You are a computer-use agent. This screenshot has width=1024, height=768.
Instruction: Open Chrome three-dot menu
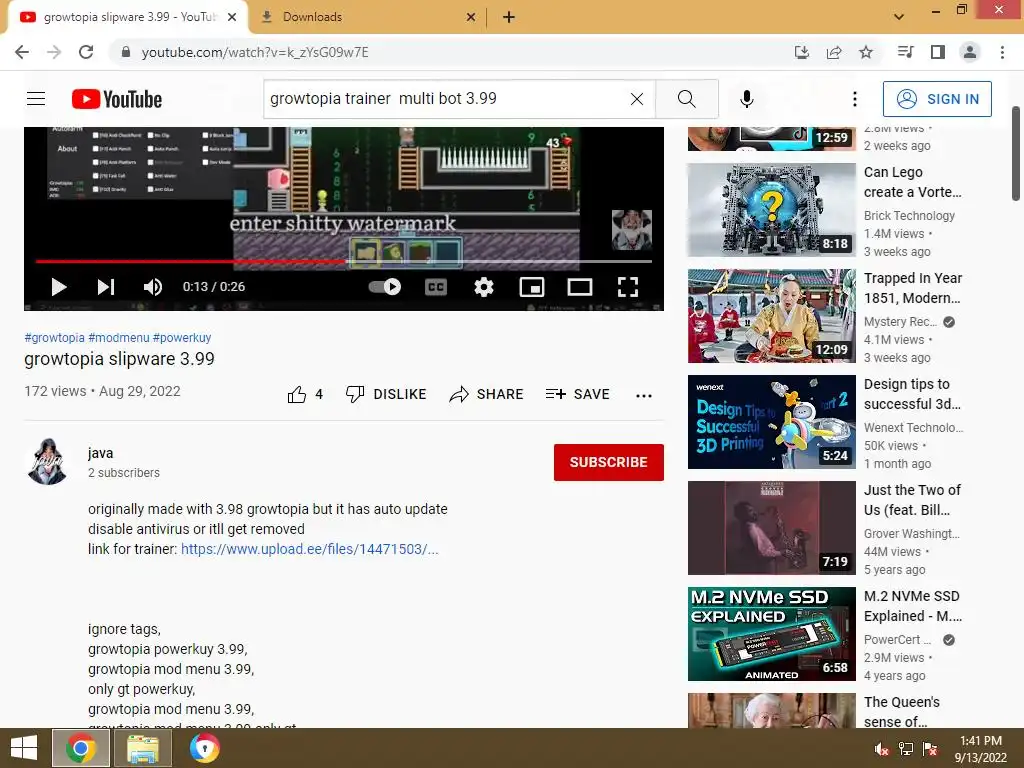[x=1002, y=52]
